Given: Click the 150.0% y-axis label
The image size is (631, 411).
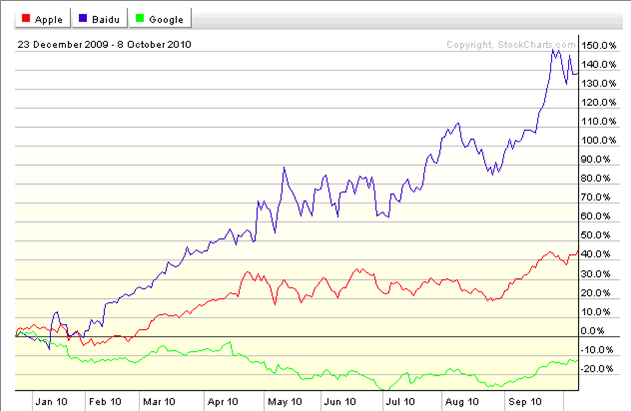Looking at the screenshot, I should 598,45.
